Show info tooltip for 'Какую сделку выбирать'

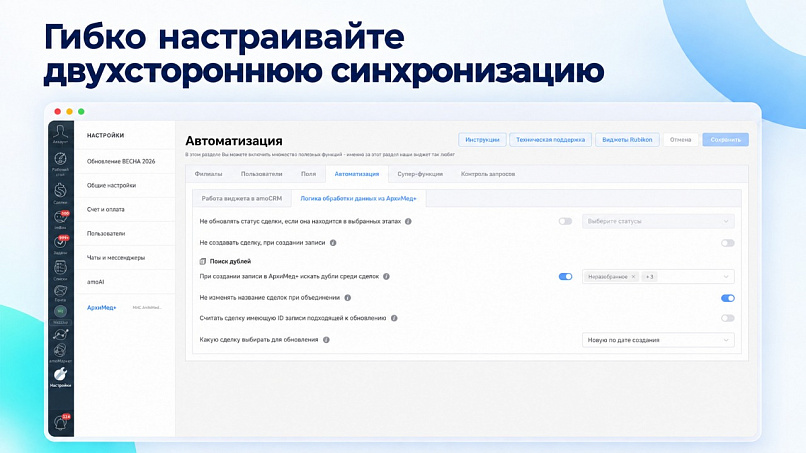click(x=326, y=340)
